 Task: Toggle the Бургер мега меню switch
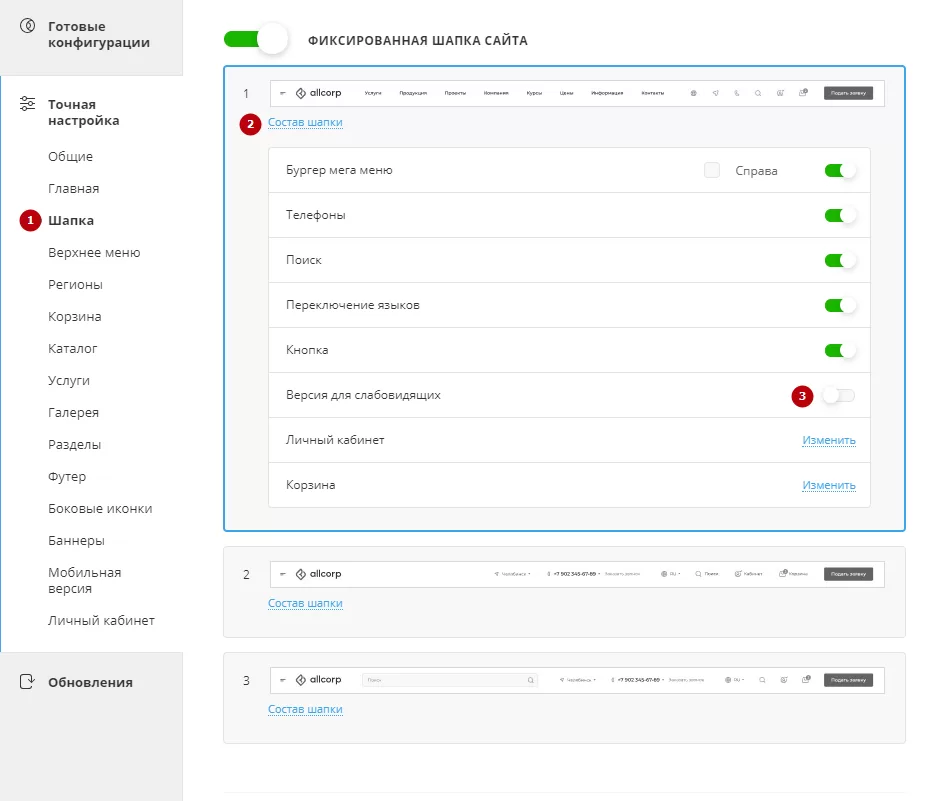[840, 171]
